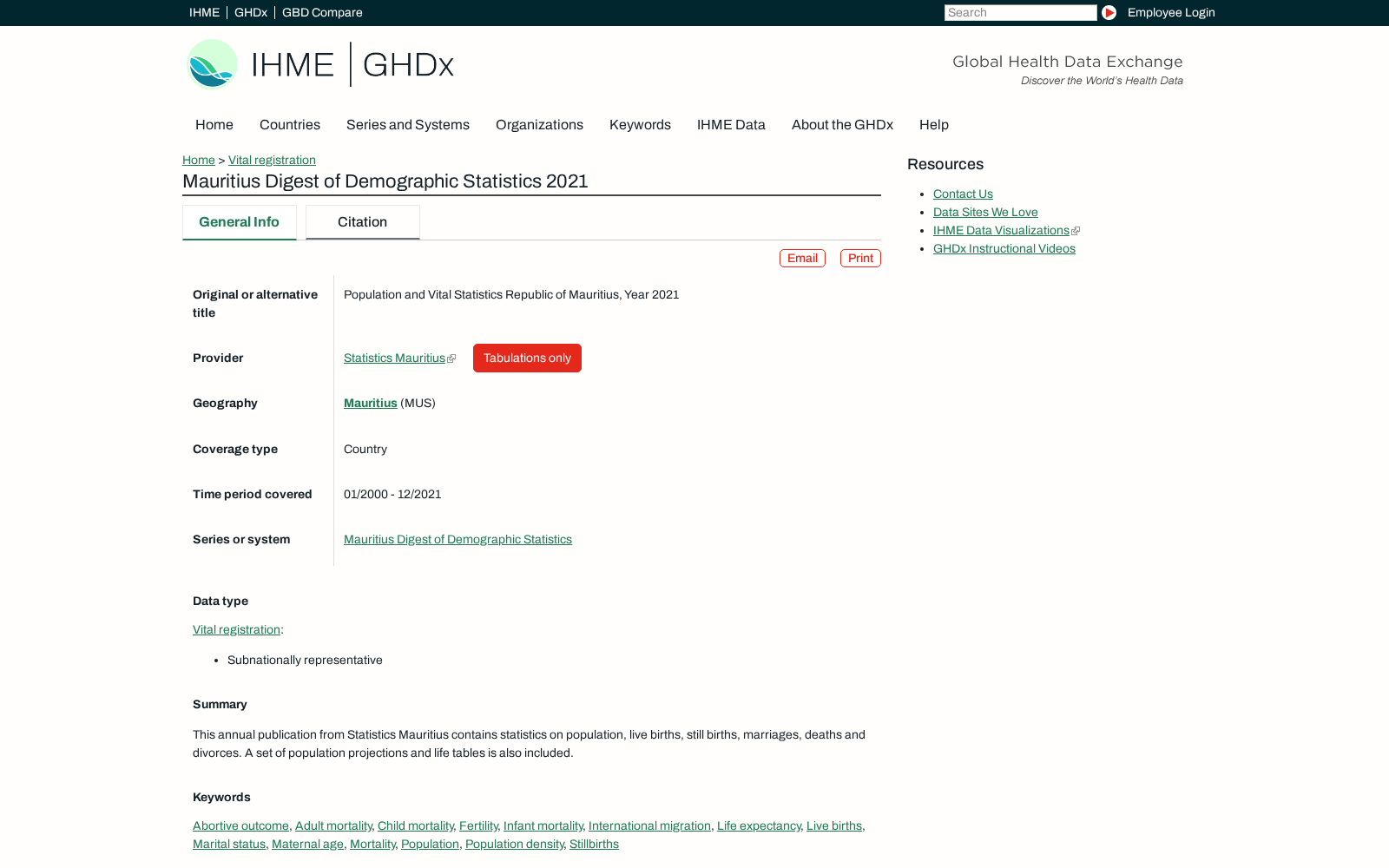1389x868 pixels.
Task: Open Data Sites We Love link
Action: [985, 213]
